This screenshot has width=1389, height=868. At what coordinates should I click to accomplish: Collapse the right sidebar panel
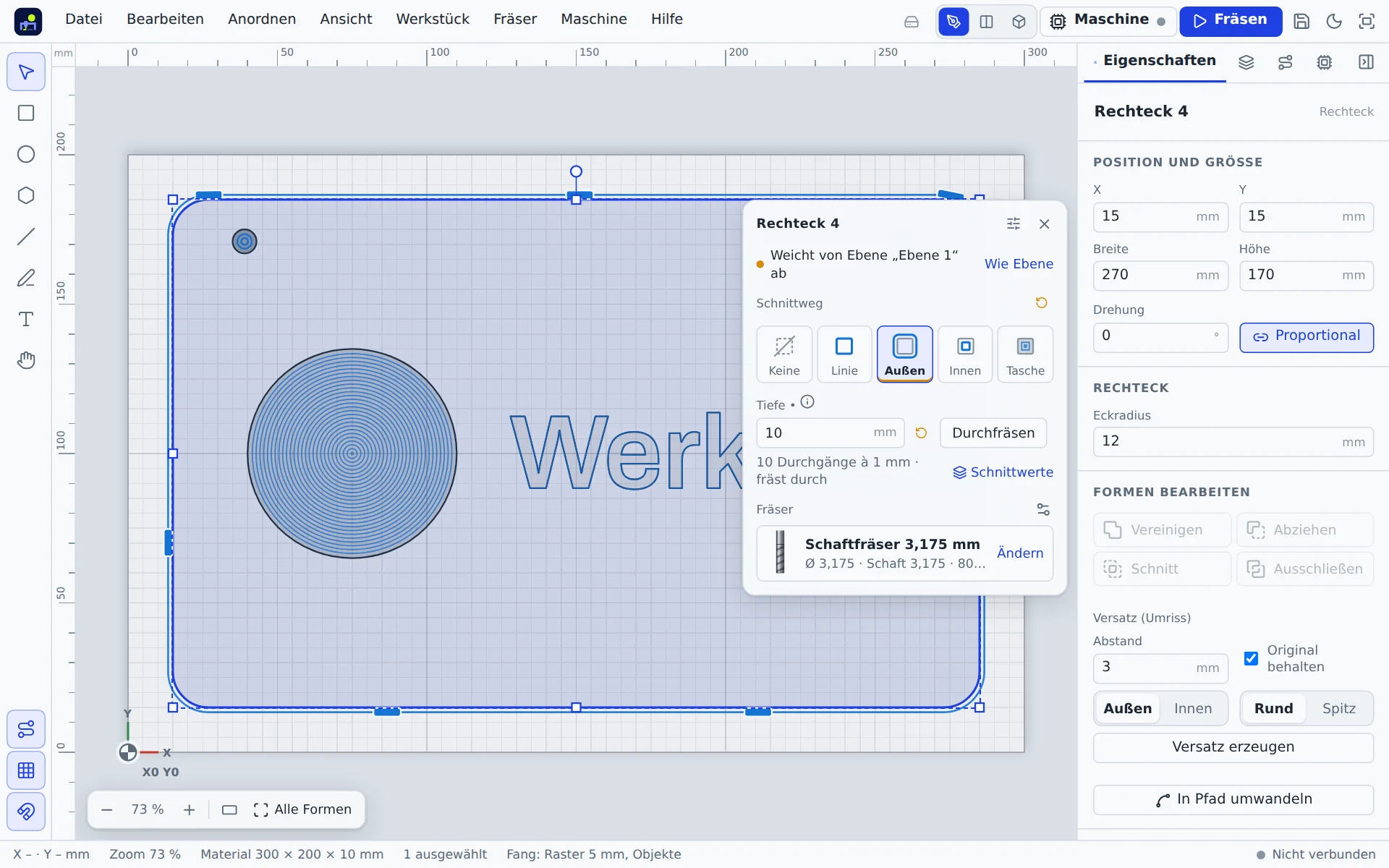click(1366, 62)
